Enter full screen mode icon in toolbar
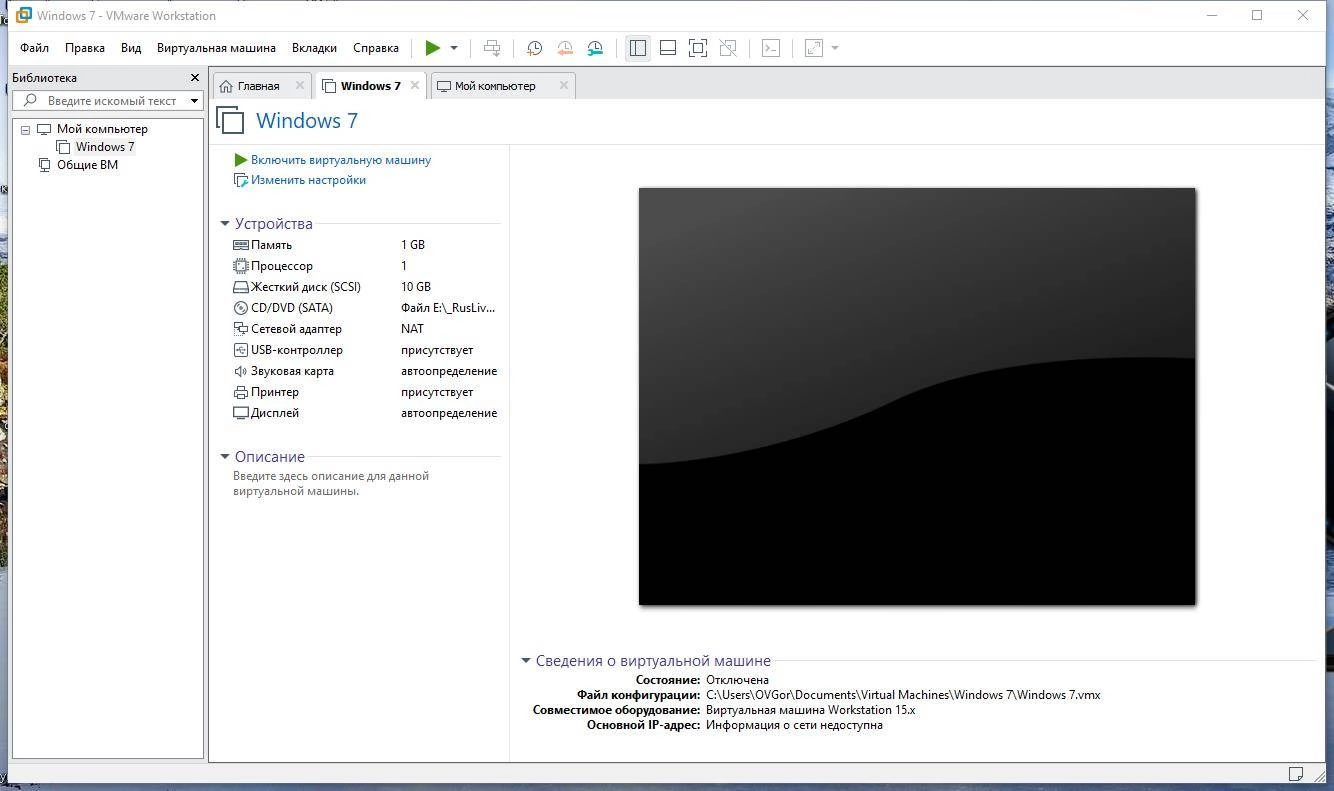Image resolution: width=1334 pixels, height=791 pixels. (698, 48)
